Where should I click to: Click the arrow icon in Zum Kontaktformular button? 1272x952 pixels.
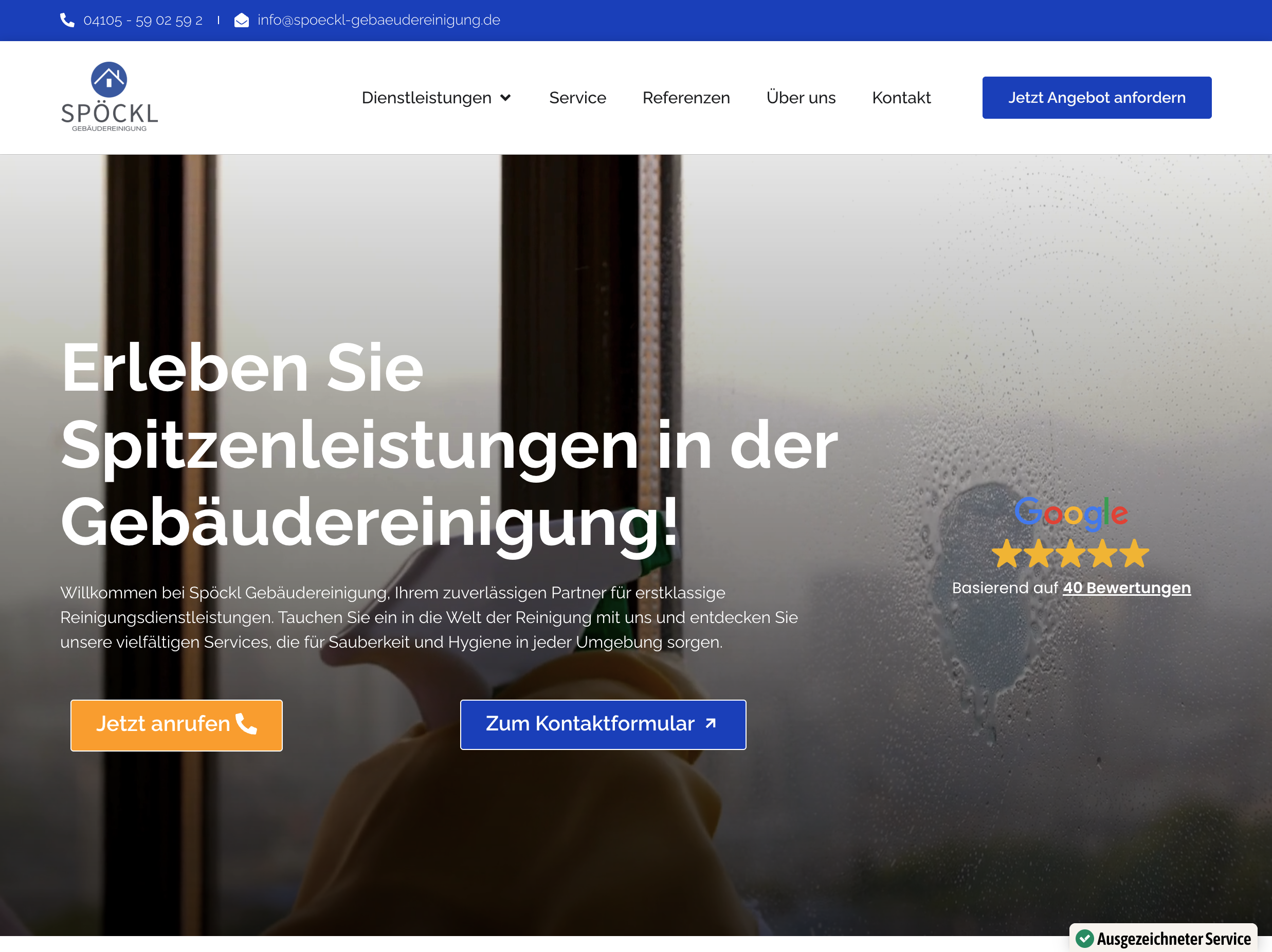tap(711, 724)
